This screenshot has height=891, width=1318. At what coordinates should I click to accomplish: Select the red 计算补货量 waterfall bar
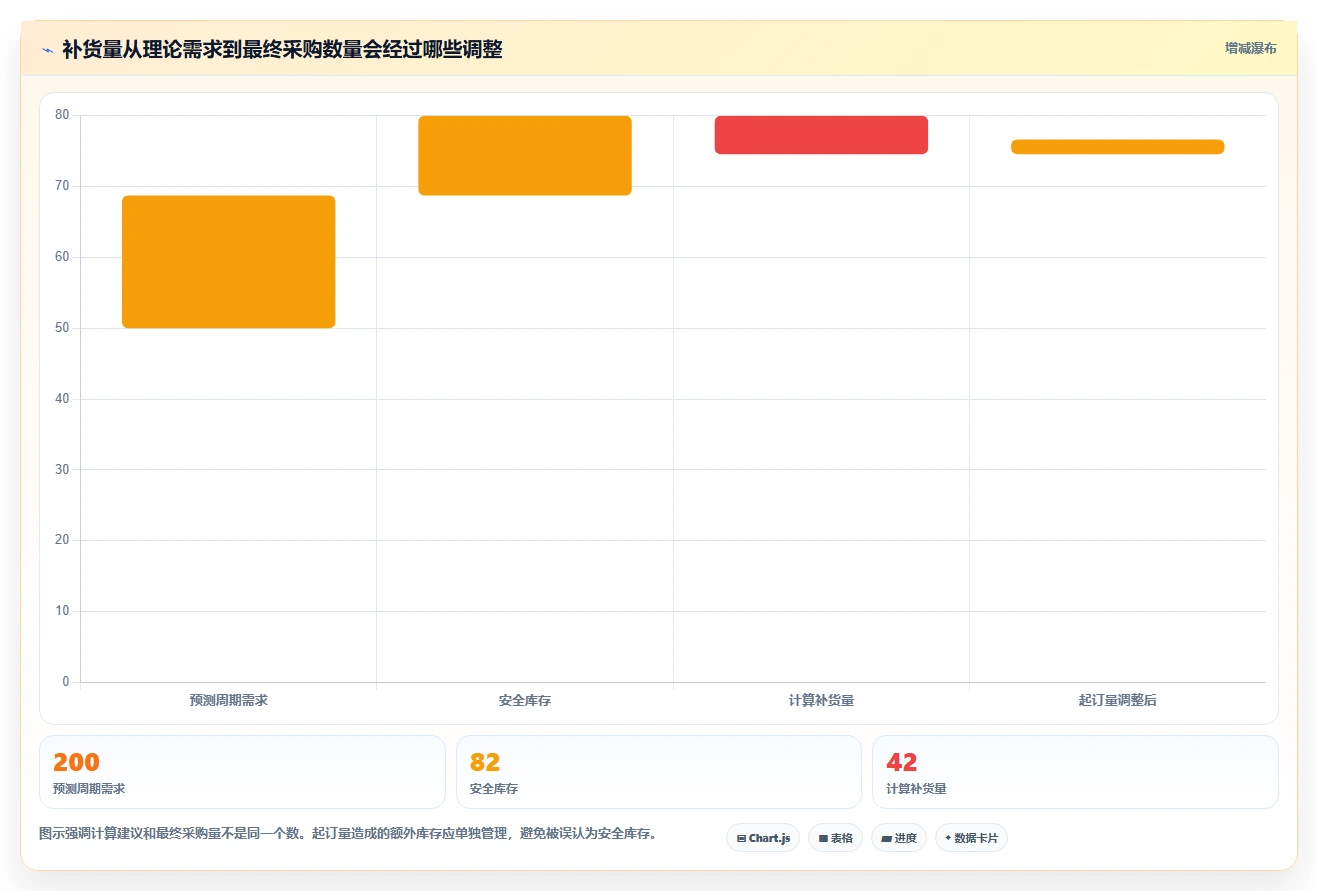[x=821, y=135]
